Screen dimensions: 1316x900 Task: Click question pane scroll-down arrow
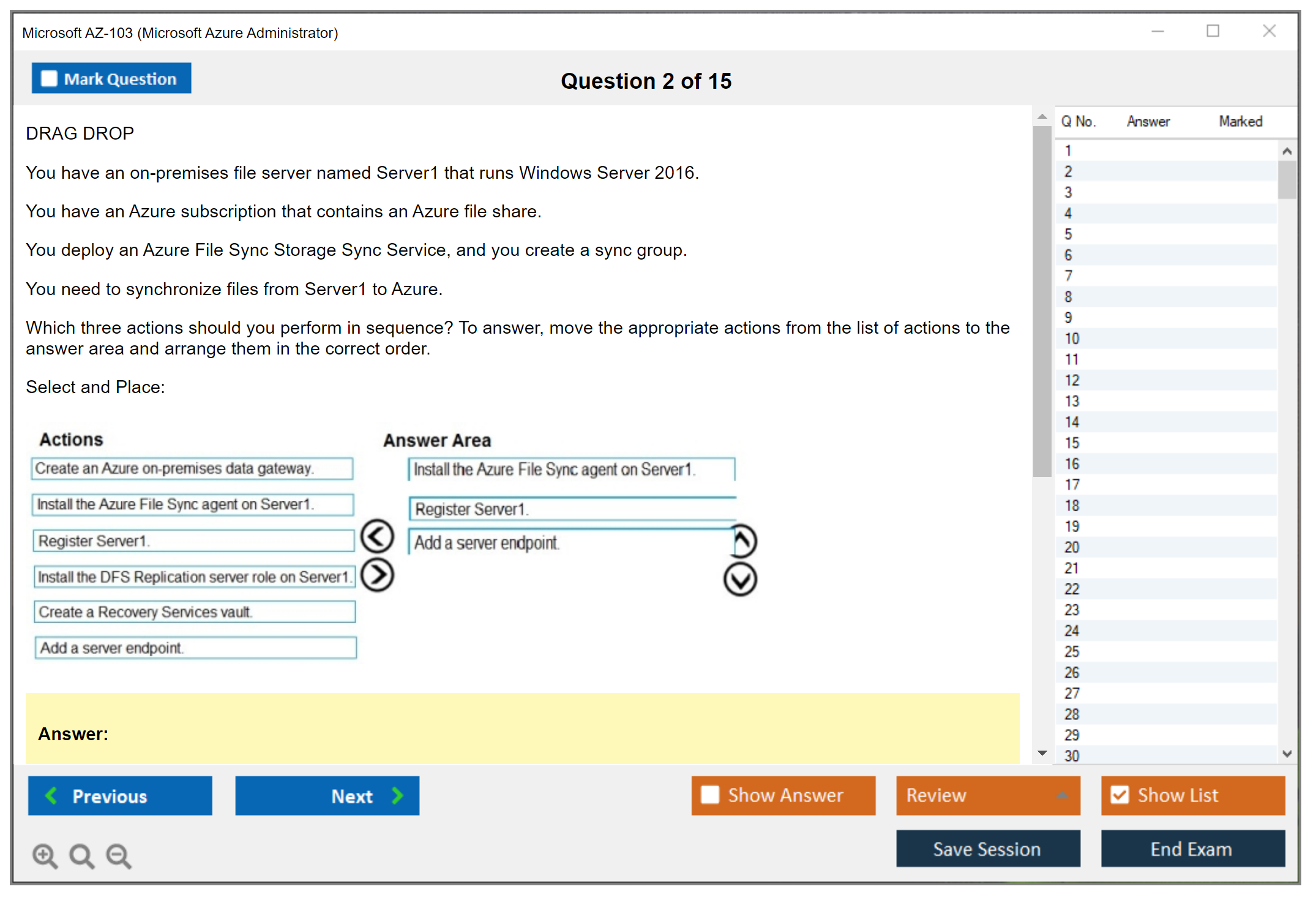[x=1042, y=753]
